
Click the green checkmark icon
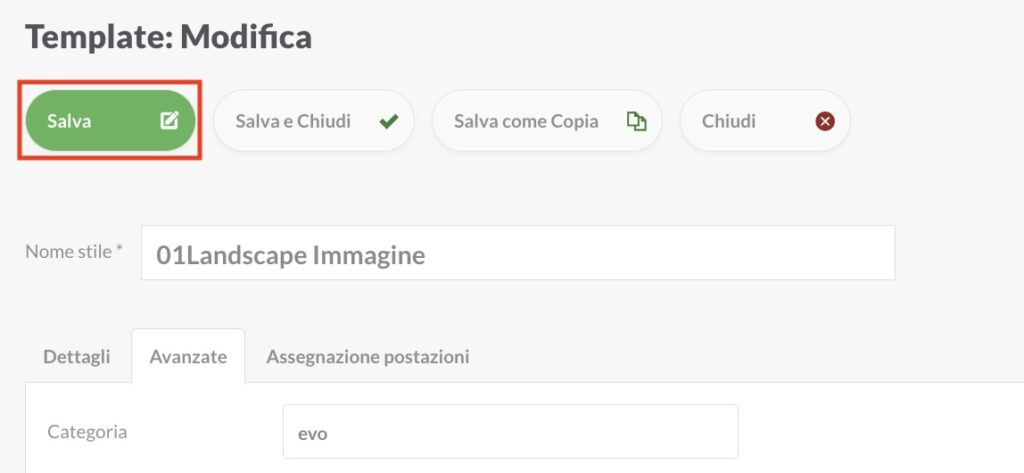click(389, 122)
